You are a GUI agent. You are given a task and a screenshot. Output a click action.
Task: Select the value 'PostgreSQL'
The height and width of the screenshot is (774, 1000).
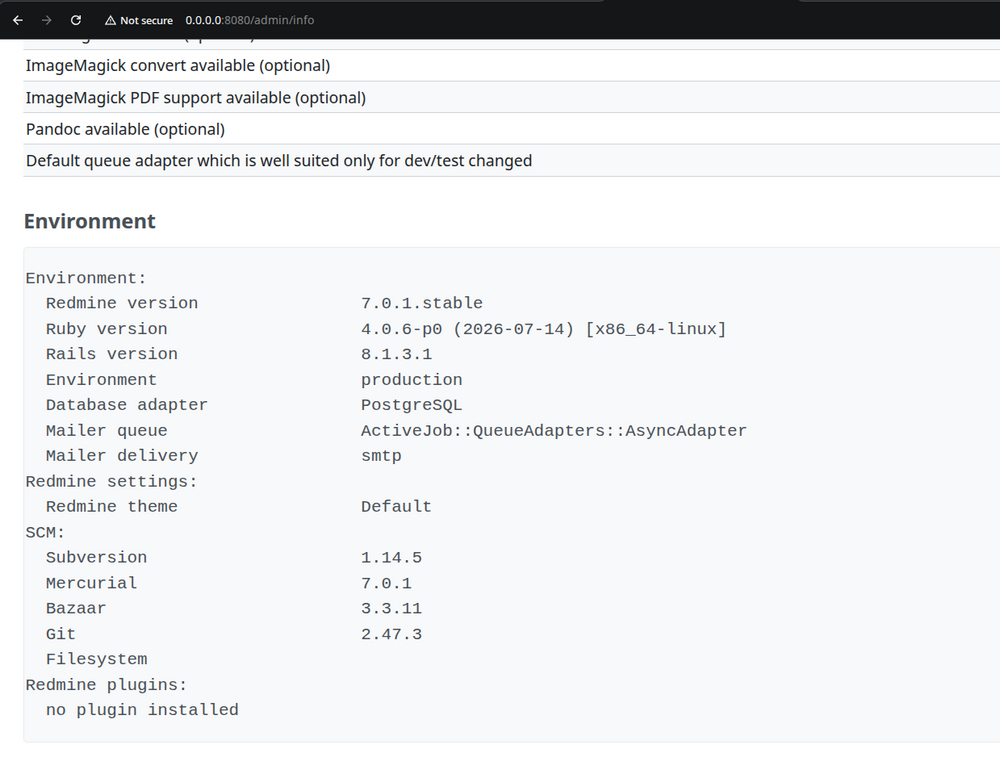point(411,405)
